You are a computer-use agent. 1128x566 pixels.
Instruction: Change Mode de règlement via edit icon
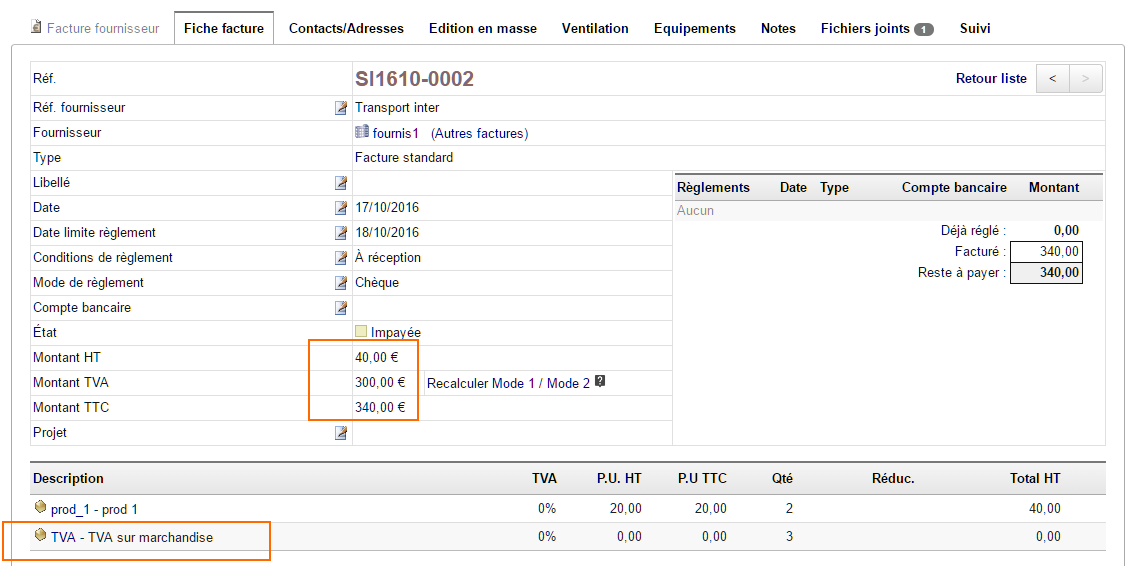[x=341, y=283]
